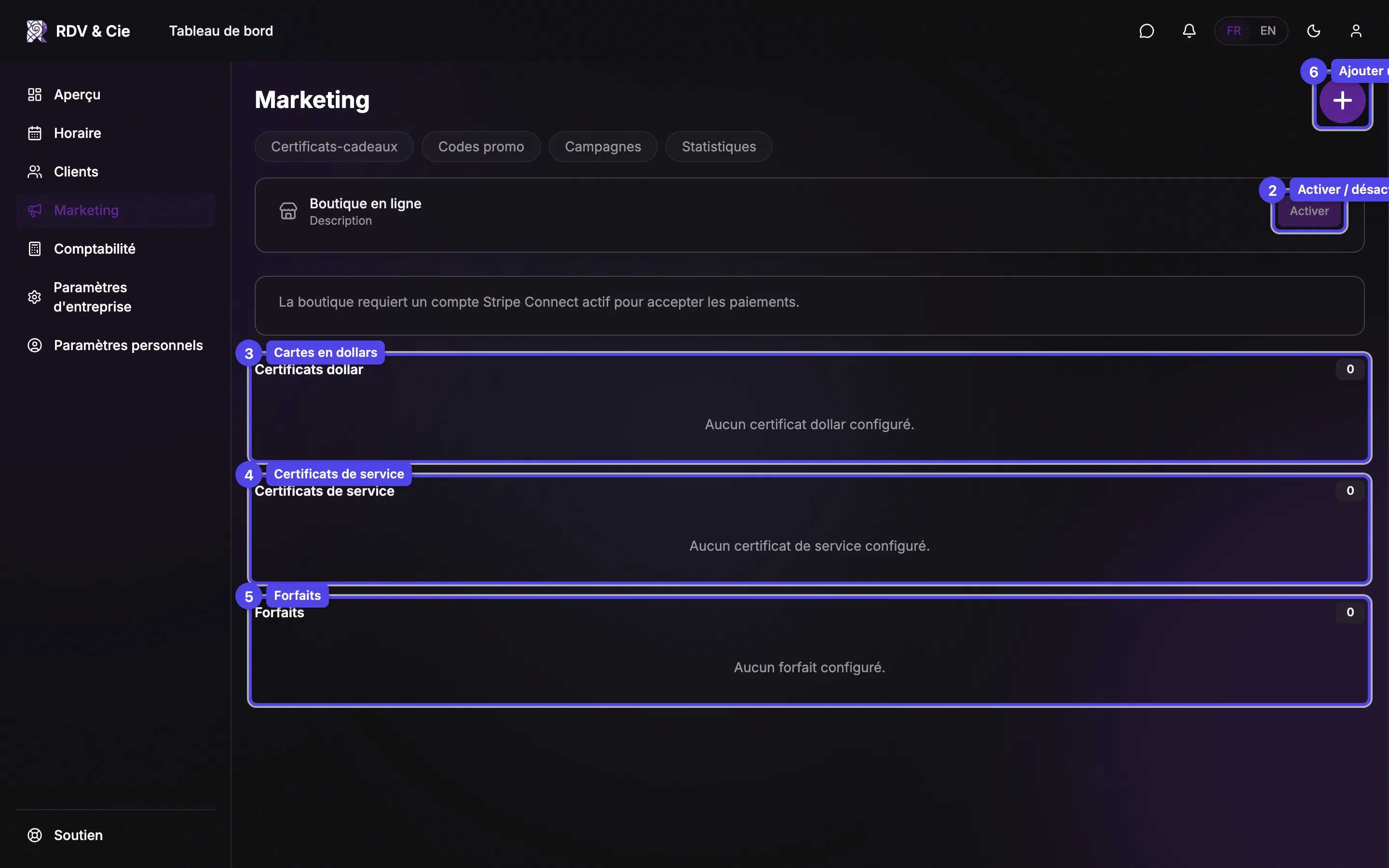
Task: Select the Certificats-cadeaux tab
Action: tap(334, 147)
